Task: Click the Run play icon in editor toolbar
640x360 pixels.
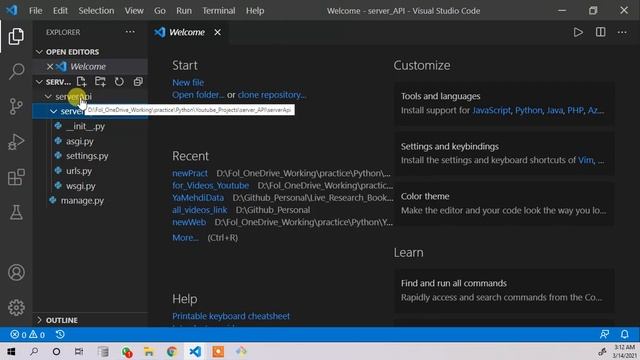Action: tap(578, 32)
